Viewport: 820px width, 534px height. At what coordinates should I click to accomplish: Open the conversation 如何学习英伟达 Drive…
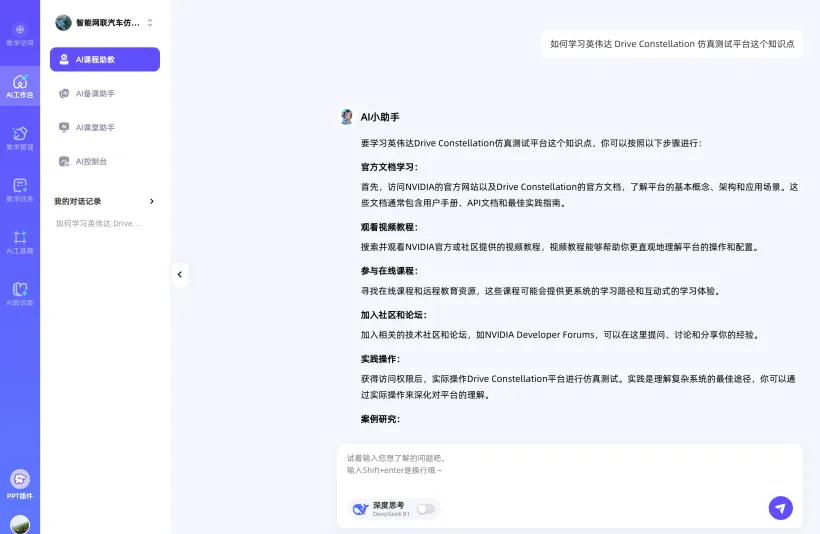[98, 223]
